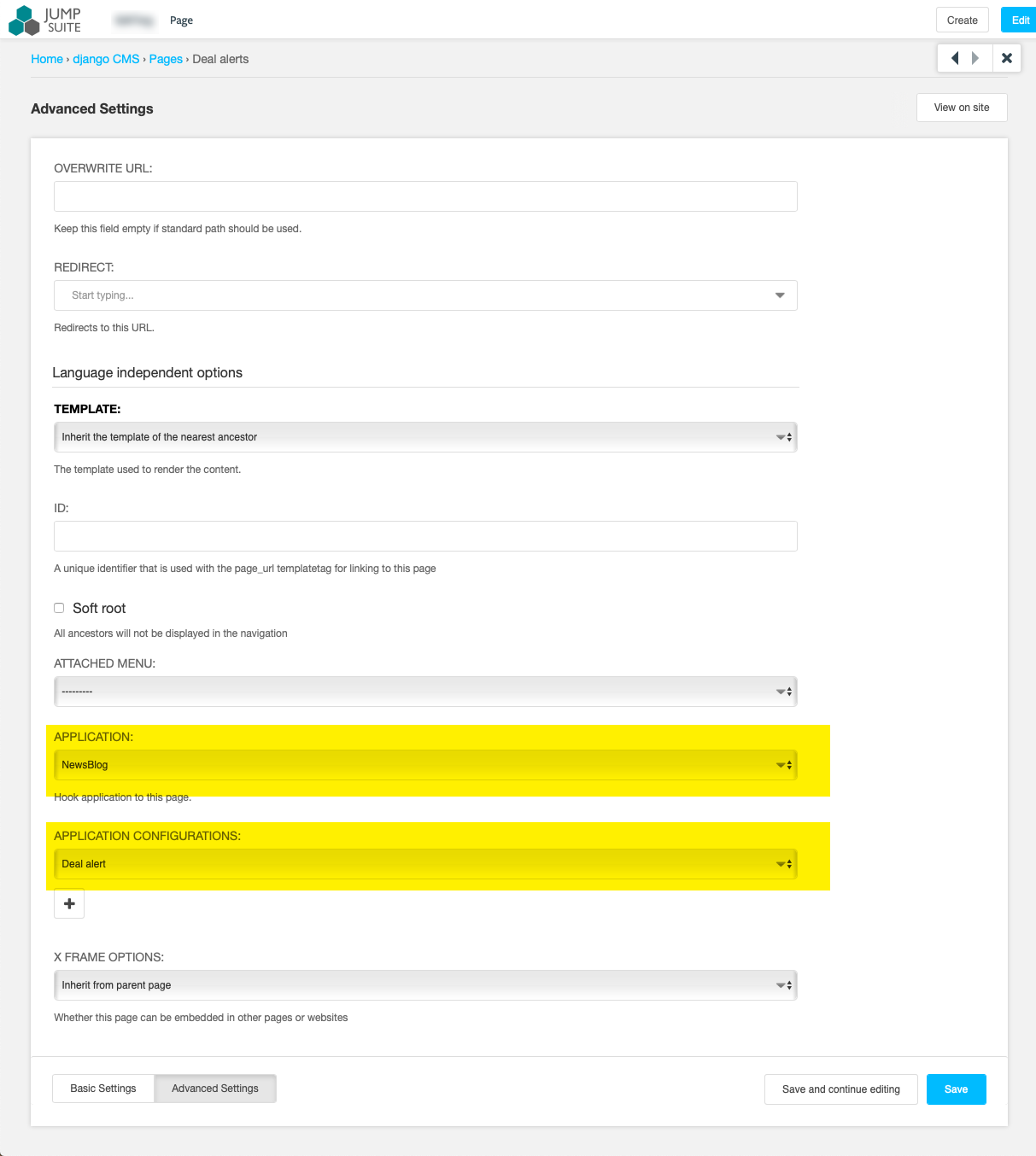Open Application Configurations dropdown showing Deal alert
The height and width of the screenshot is (1156, 1036).
pos(425,864)
